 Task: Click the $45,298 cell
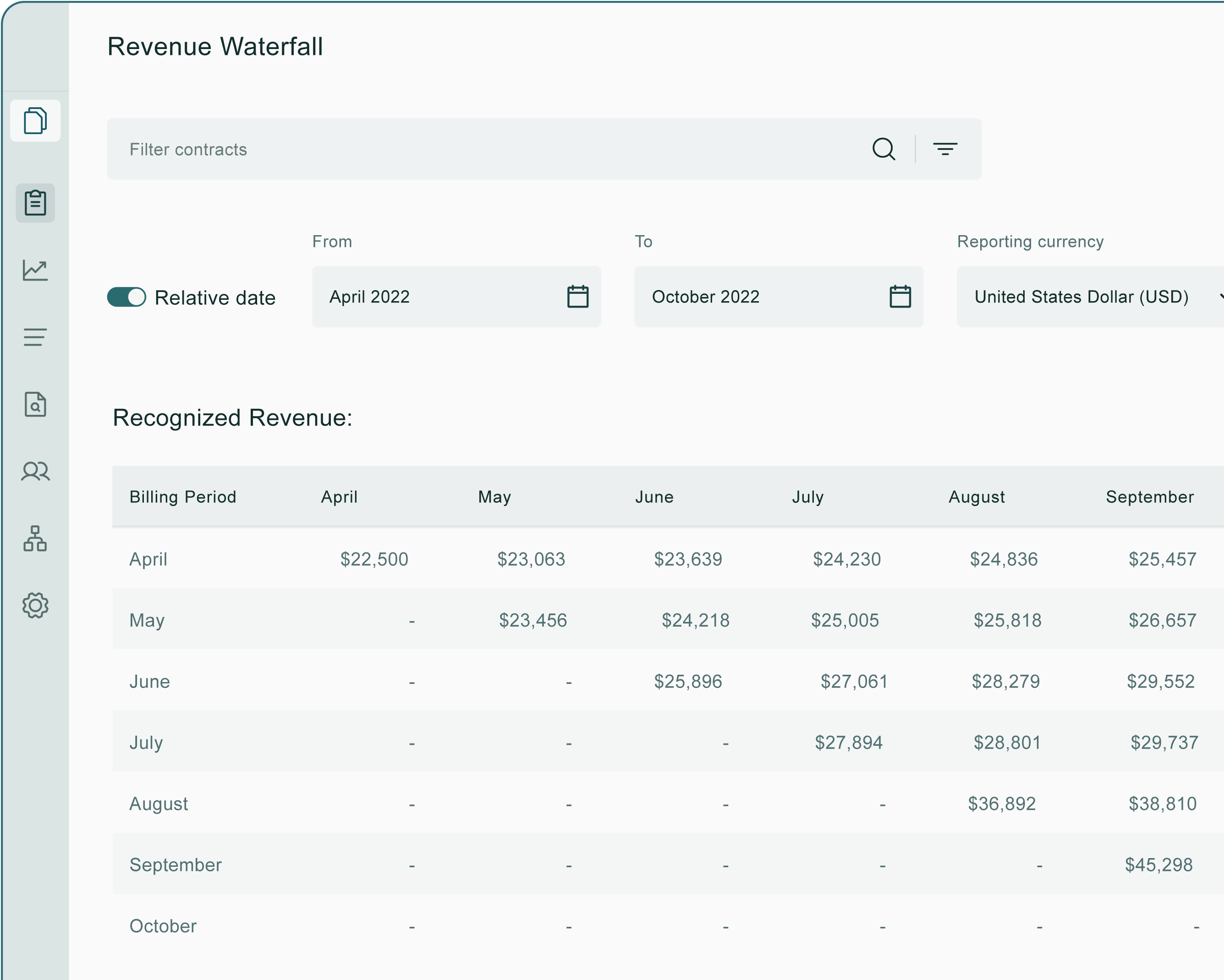click(1159, 865)
